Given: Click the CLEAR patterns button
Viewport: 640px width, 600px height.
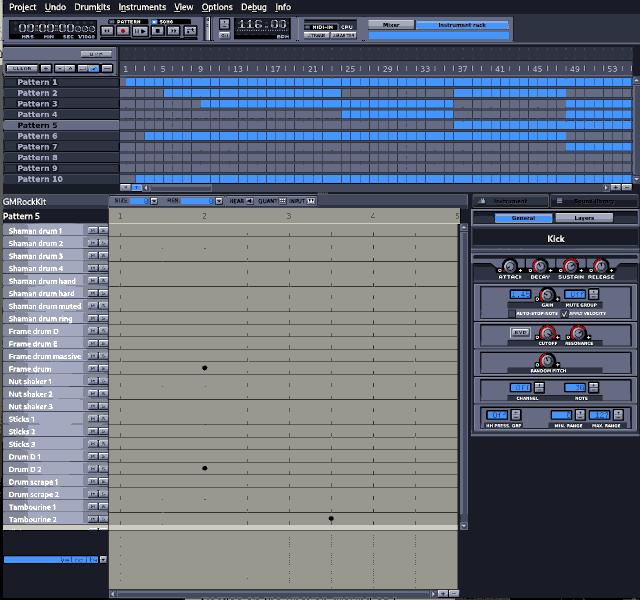Looking at the screenshot, I should (x=22, y=69).
